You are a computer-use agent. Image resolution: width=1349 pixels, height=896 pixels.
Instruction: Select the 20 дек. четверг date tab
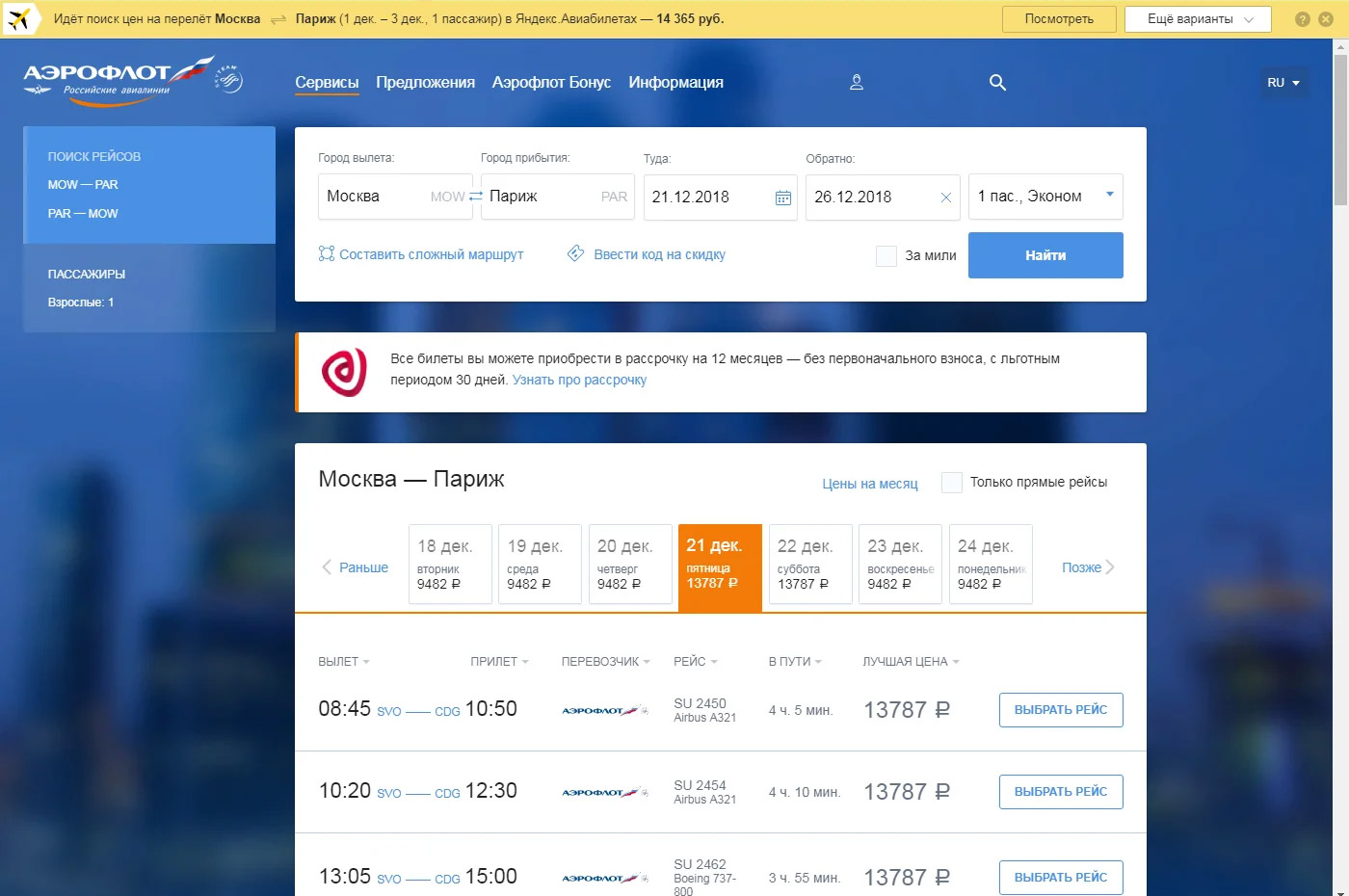point(630,564)
